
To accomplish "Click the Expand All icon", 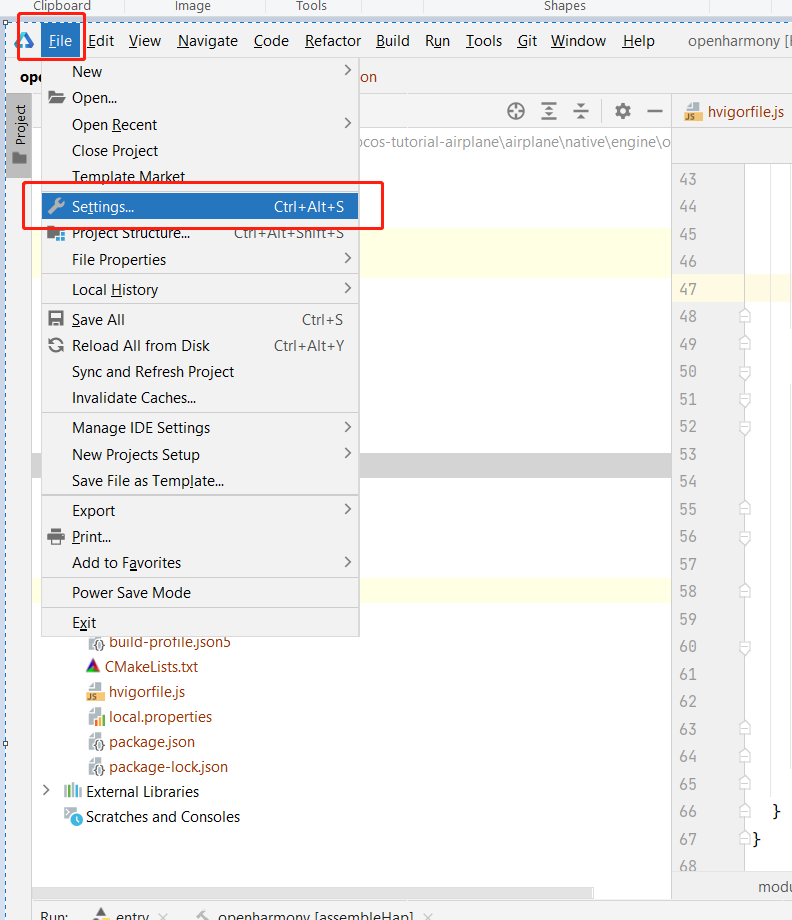I will (x=549, y=111).
